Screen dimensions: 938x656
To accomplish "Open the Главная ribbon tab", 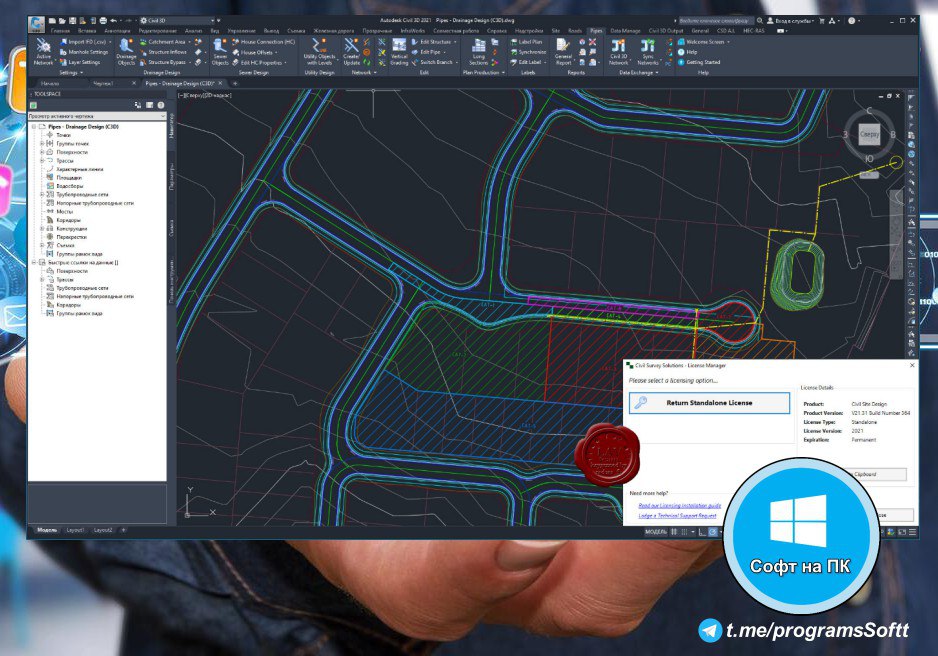I will (x=60, y=30).
